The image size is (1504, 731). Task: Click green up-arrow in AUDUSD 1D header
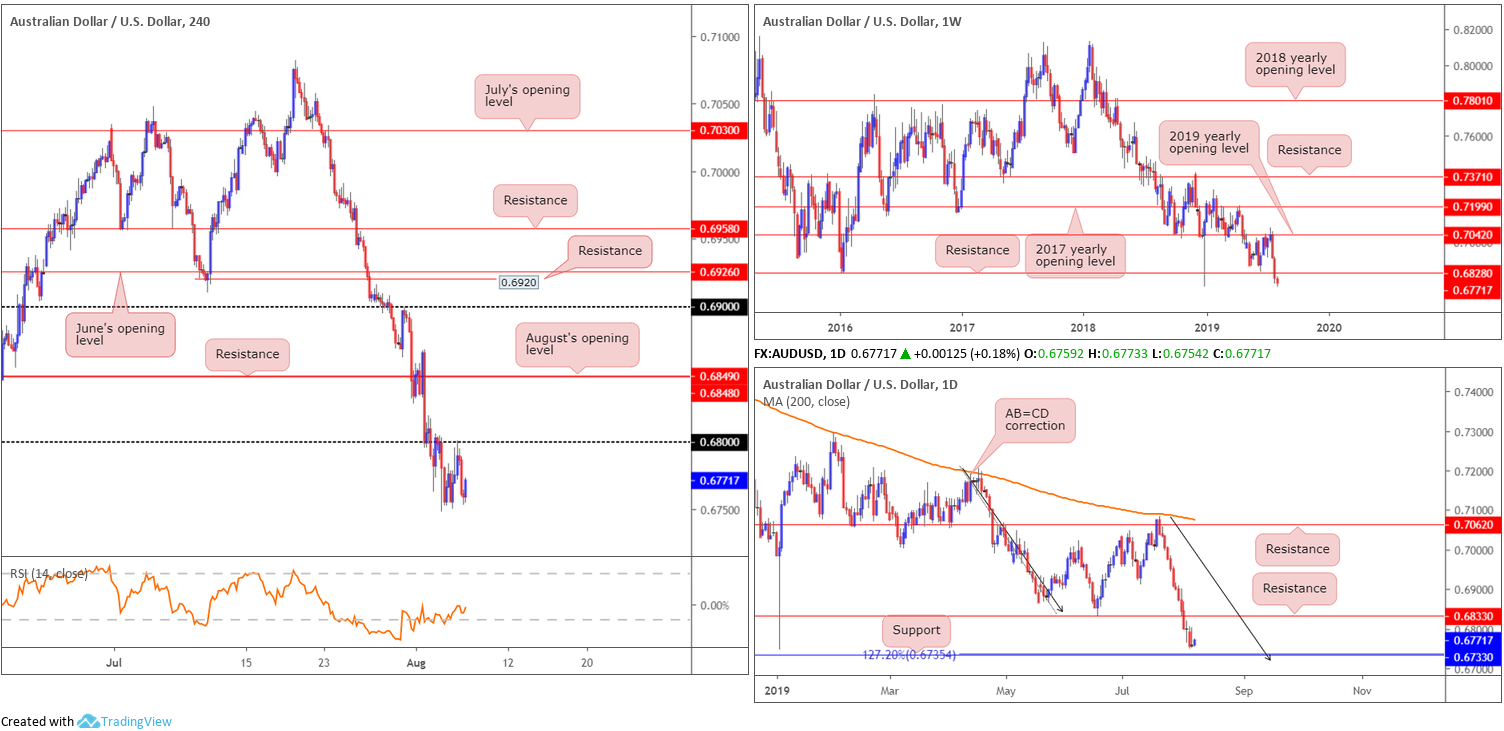905,354
